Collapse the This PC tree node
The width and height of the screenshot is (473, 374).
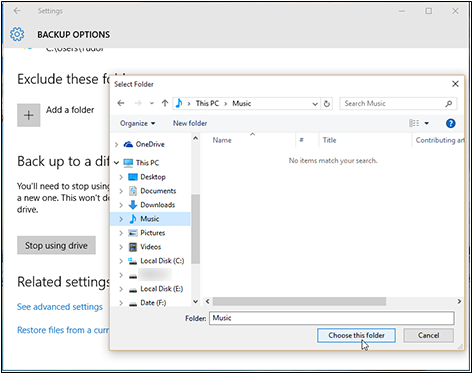click(116, 163)
